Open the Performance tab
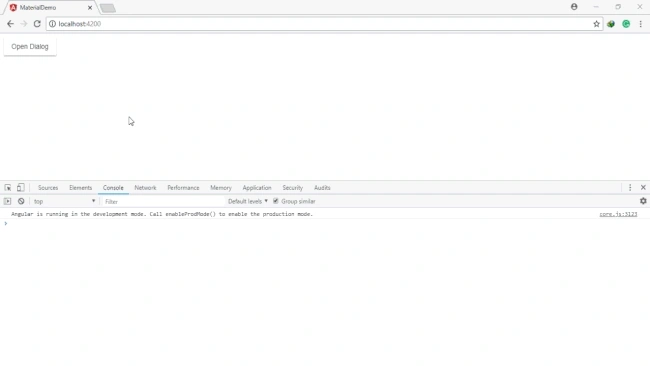The width and height of the screenshot is (650, 366). tap(183, 188)
